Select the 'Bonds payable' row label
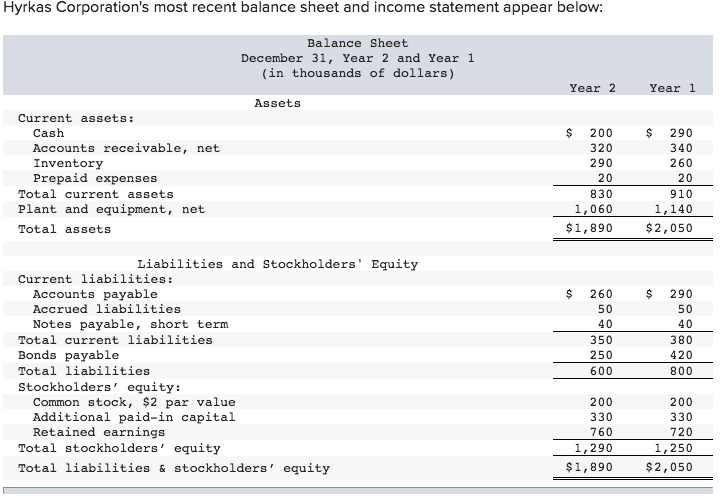This screenshot has width=725, height=497. (68, 356)
